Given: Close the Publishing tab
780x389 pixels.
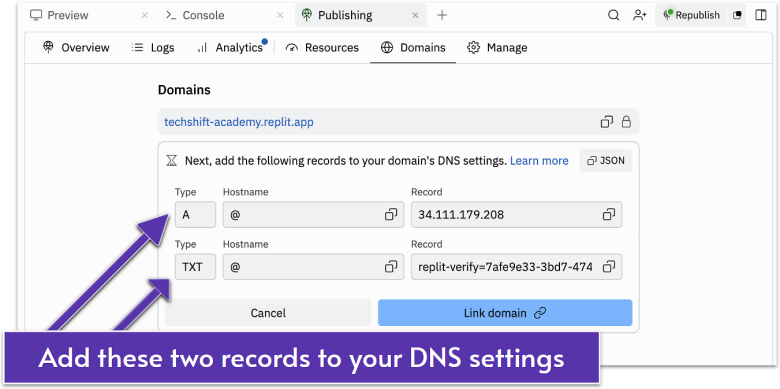Looking at the screenshot, I should pyautogui.click(x=415, y=15).
